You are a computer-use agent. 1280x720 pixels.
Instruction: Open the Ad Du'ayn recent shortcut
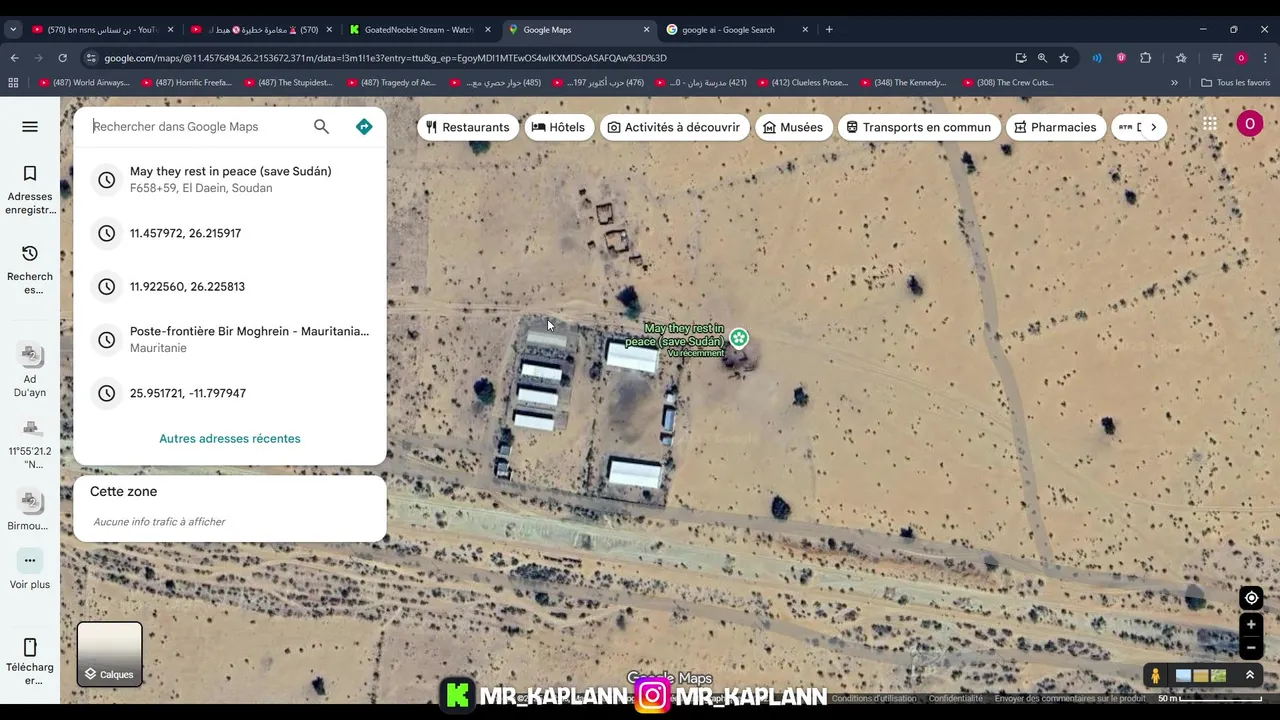pyautogui.click(x=30, y=369)
